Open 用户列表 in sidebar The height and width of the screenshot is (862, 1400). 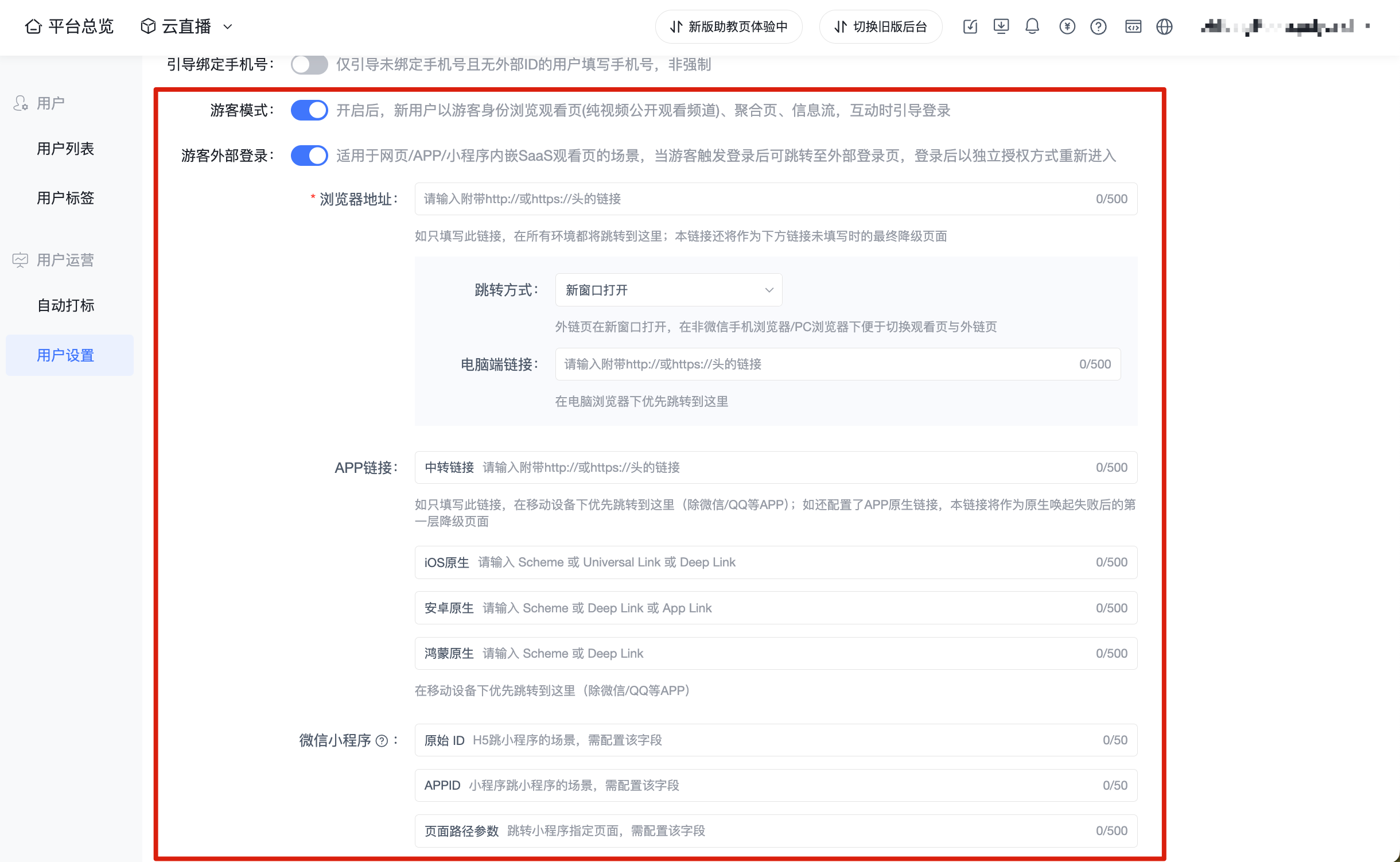[x=65, y=149]
